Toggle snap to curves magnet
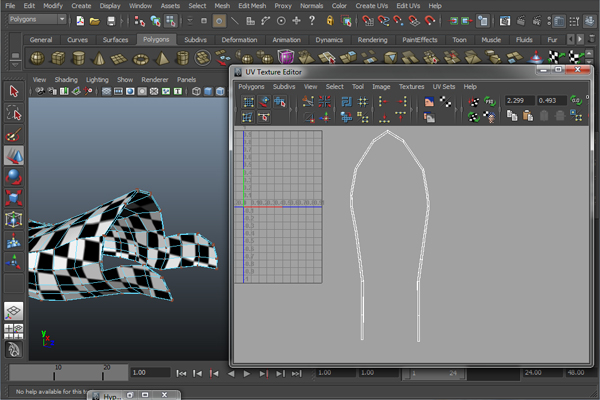600x400 pixels. (x=383, y=21)
